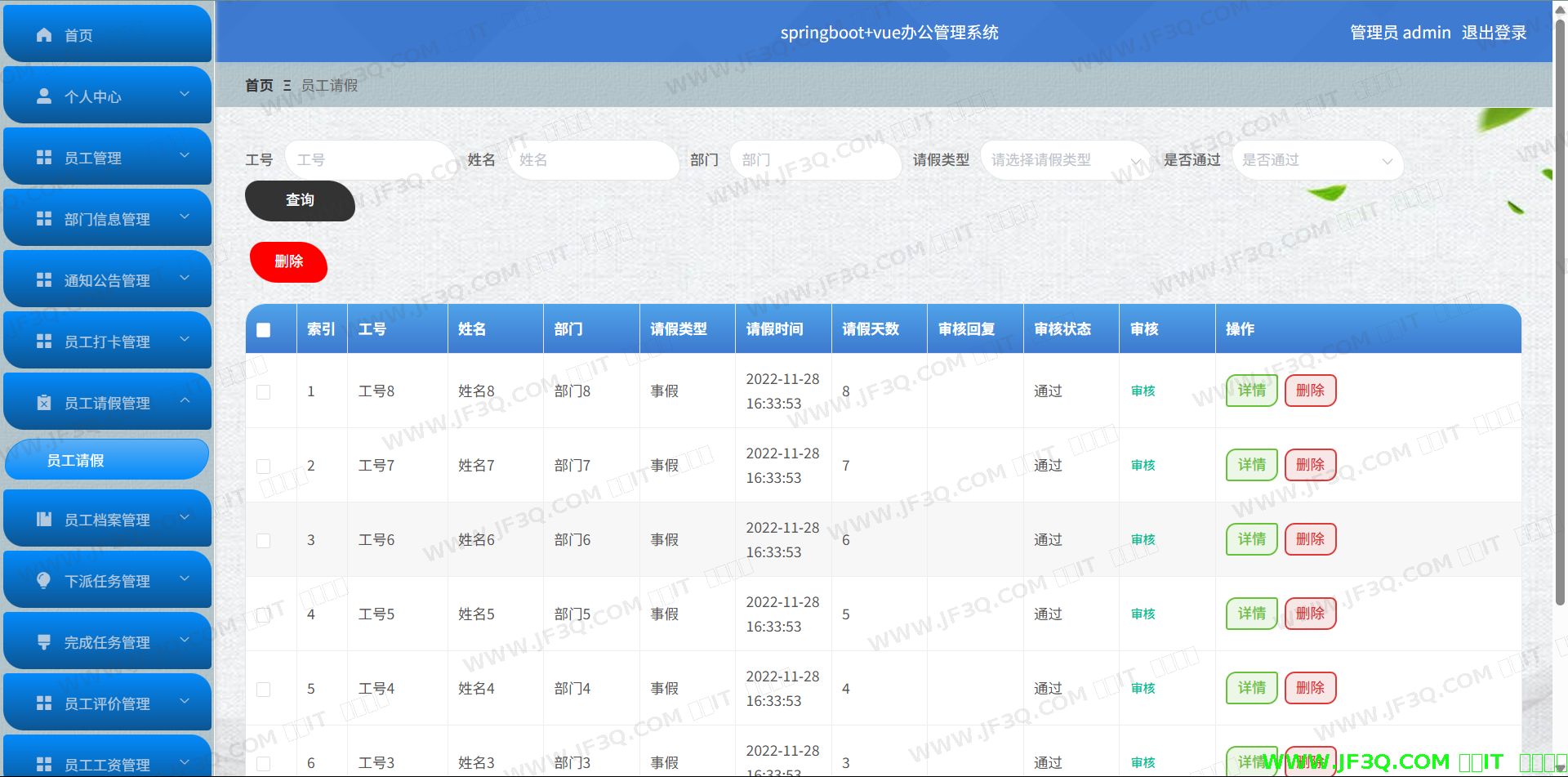Click the icon beside 完成任务管理
This screenshot has width=1568, height=777.
click(44, 642)
